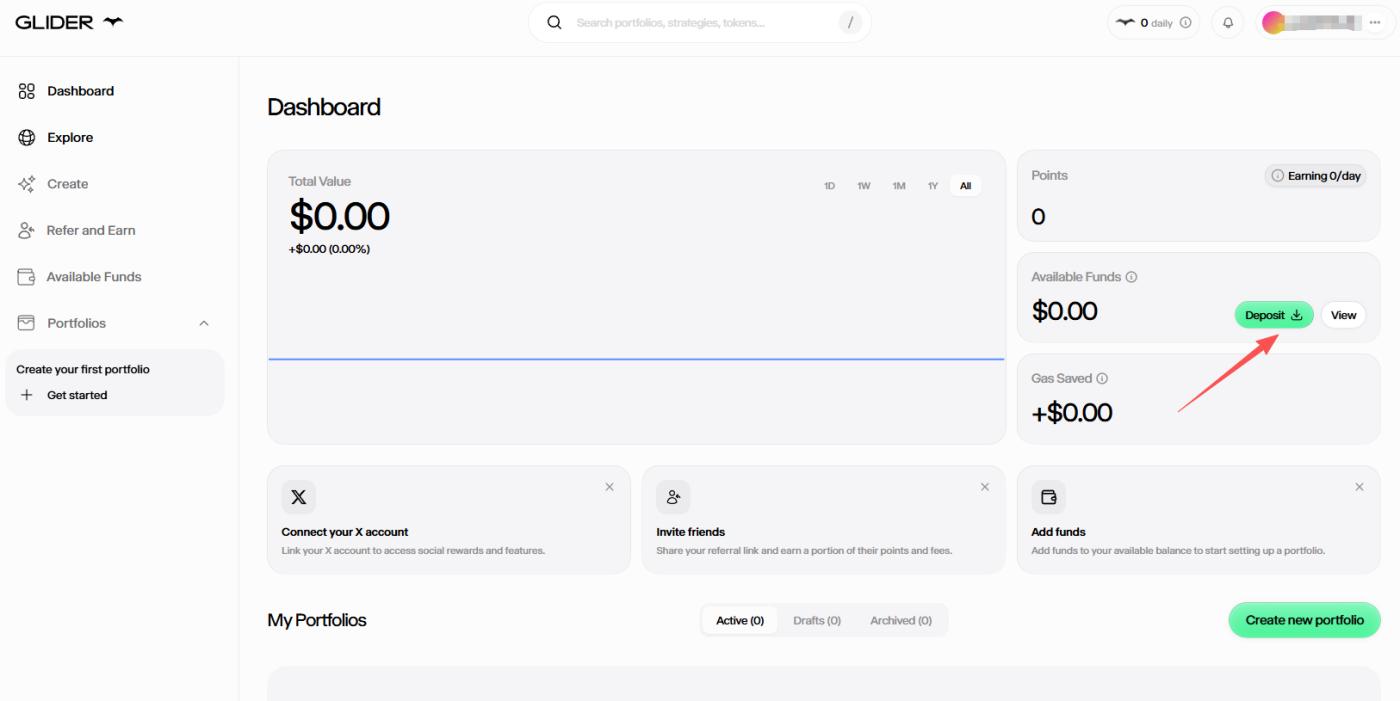Select the 1W chart time range
The height and width of the screenshot is (701, 1400).
coord(863,186)
